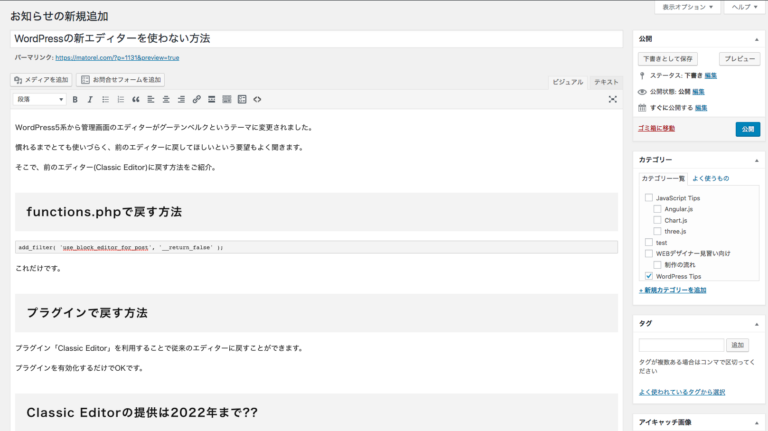Check the three.js category
The width and height of the screenshot is (768, 431).
[657, 231]
